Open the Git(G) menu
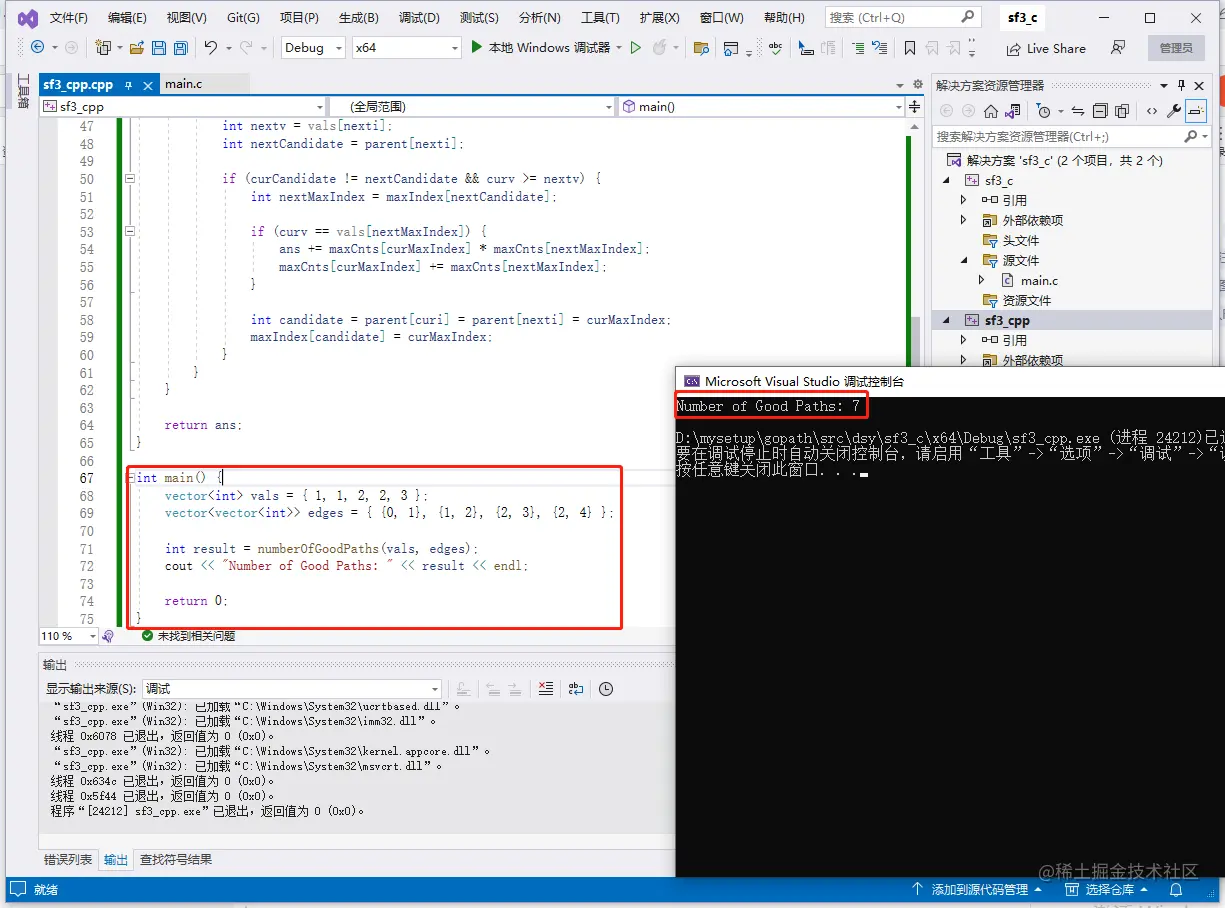The width and height of the screenshot is (1225, 908). click(243, 18)
